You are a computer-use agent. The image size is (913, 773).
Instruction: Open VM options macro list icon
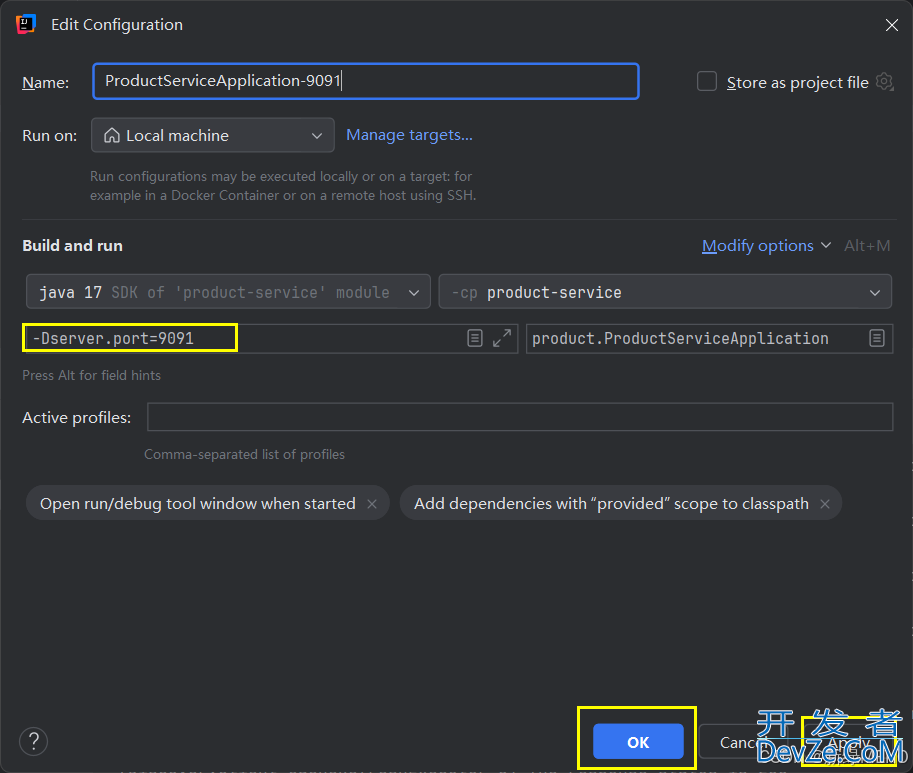tap(475, 338)
